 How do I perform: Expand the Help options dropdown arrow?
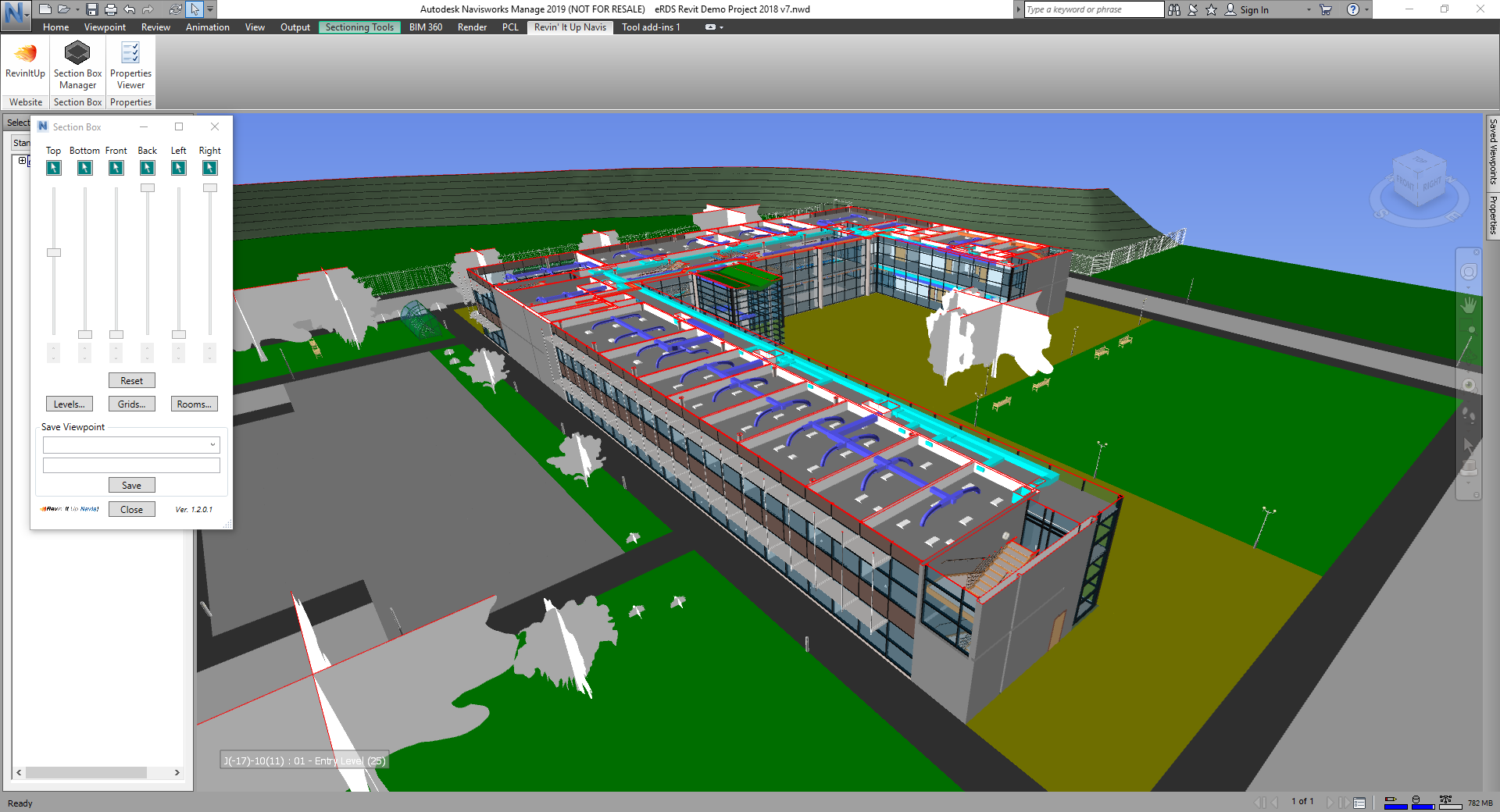point(1366,9)
